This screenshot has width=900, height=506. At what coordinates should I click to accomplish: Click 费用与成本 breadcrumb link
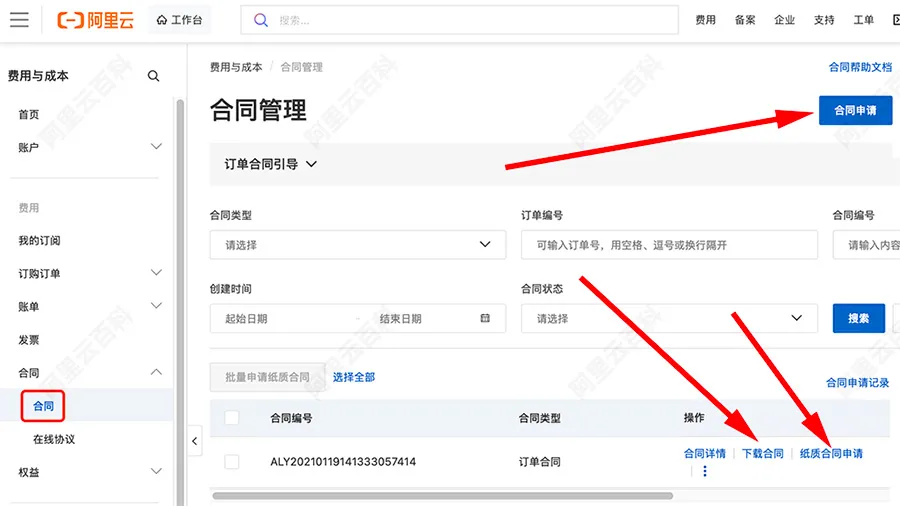coord(236,67)
